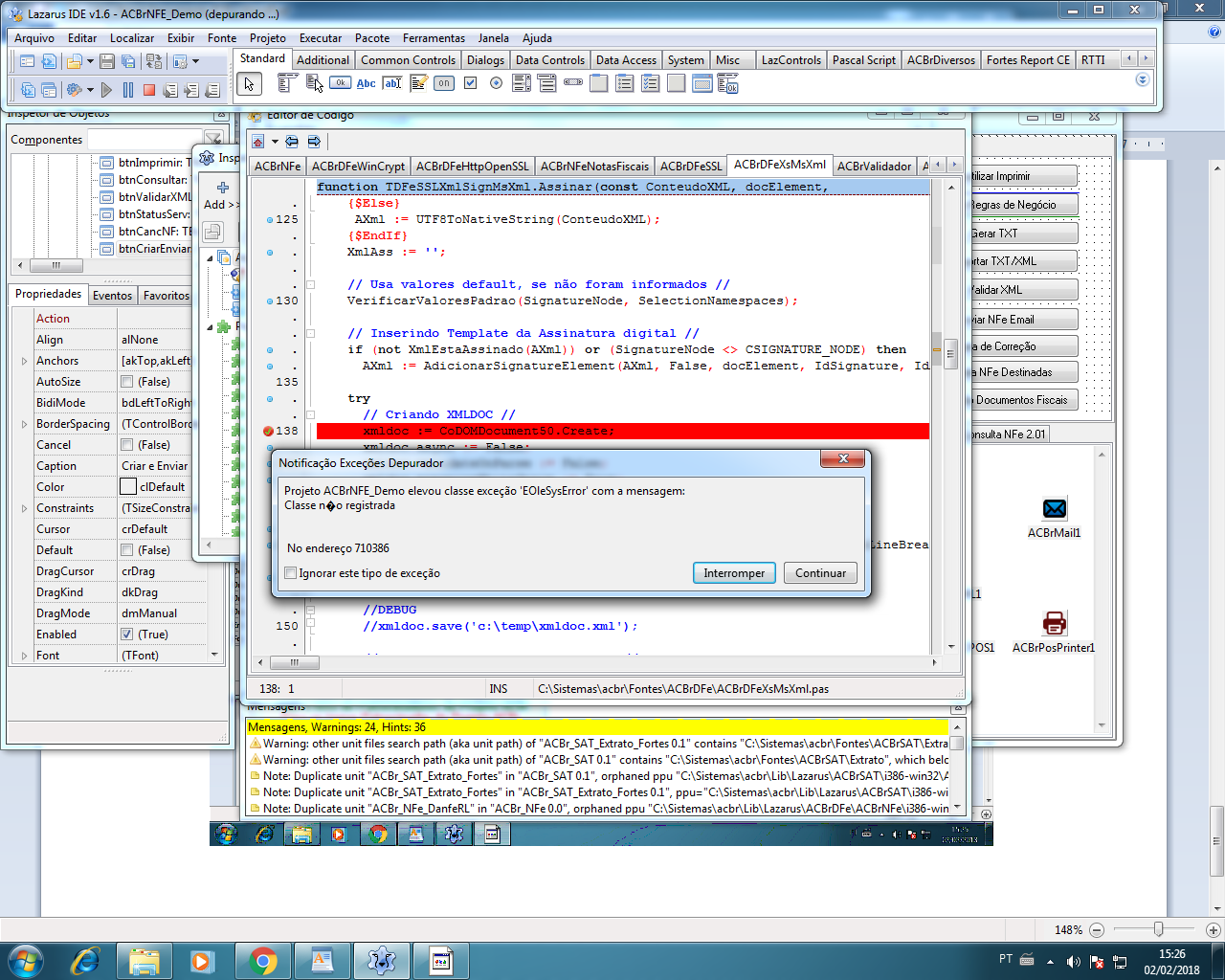Open the Executar menu
Screen dimensions: 1225x980
point(321,38)
